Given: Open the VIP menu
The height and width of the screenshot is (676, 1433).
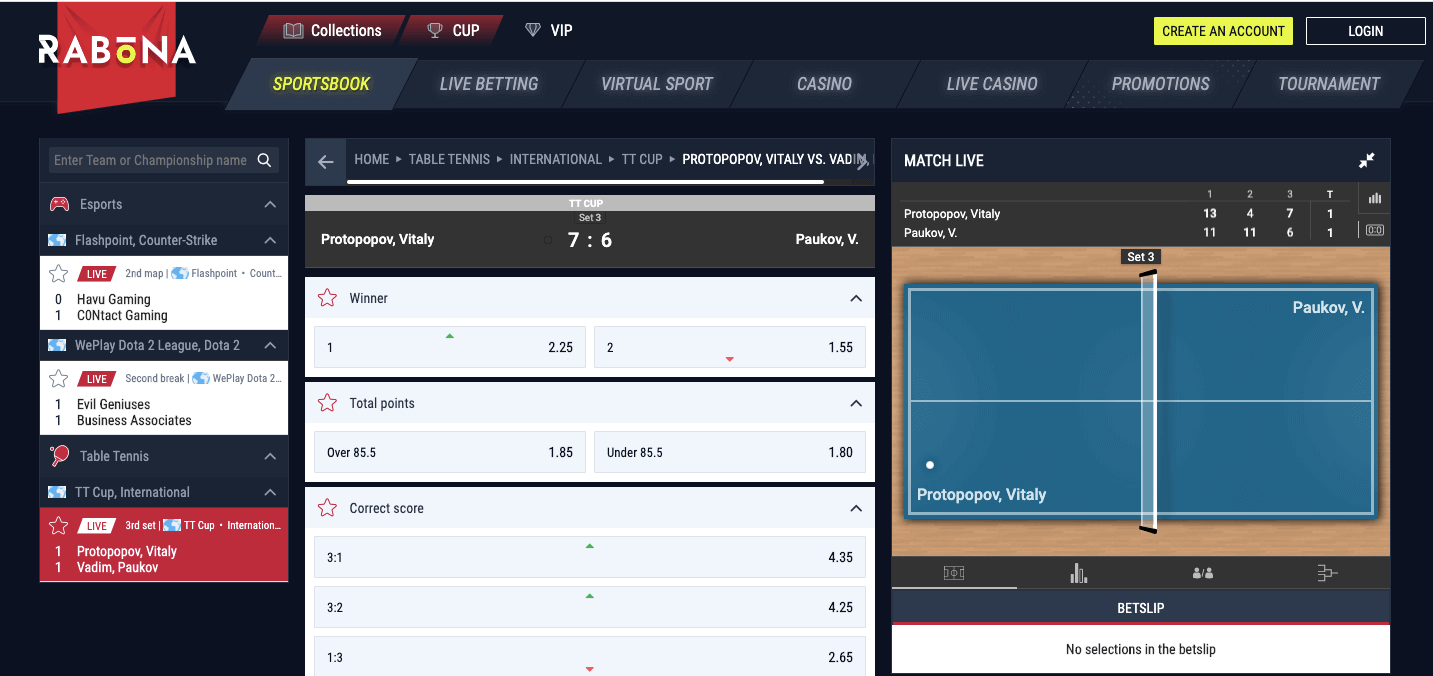Looking at the screenshot, I should [x=549, y=30].
